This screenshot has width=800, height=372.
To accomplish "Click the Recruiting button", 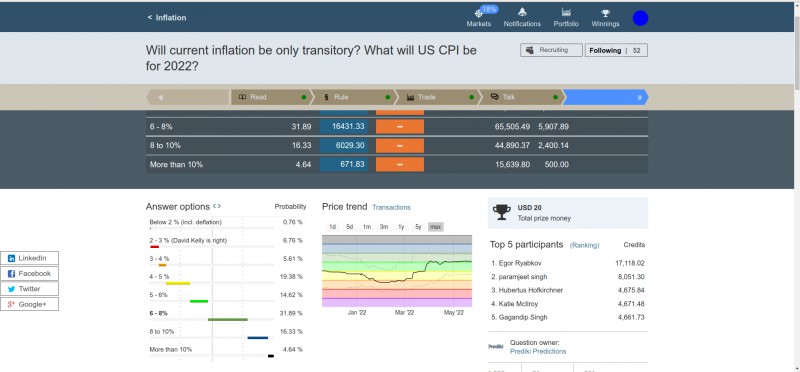I will pos(551,50).
